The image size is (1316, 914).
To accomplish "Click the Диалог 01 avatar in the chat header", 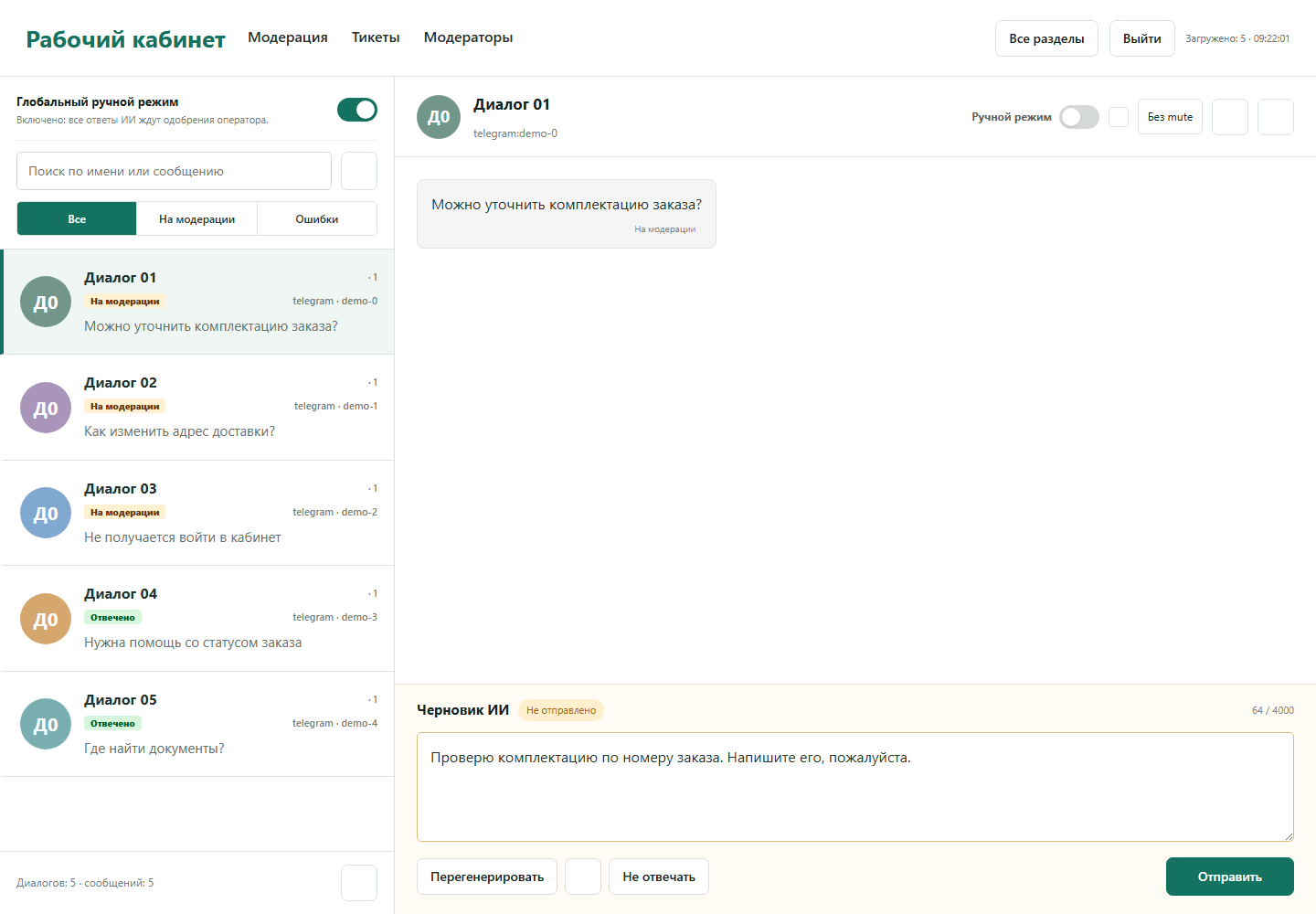I will (439, 117).
